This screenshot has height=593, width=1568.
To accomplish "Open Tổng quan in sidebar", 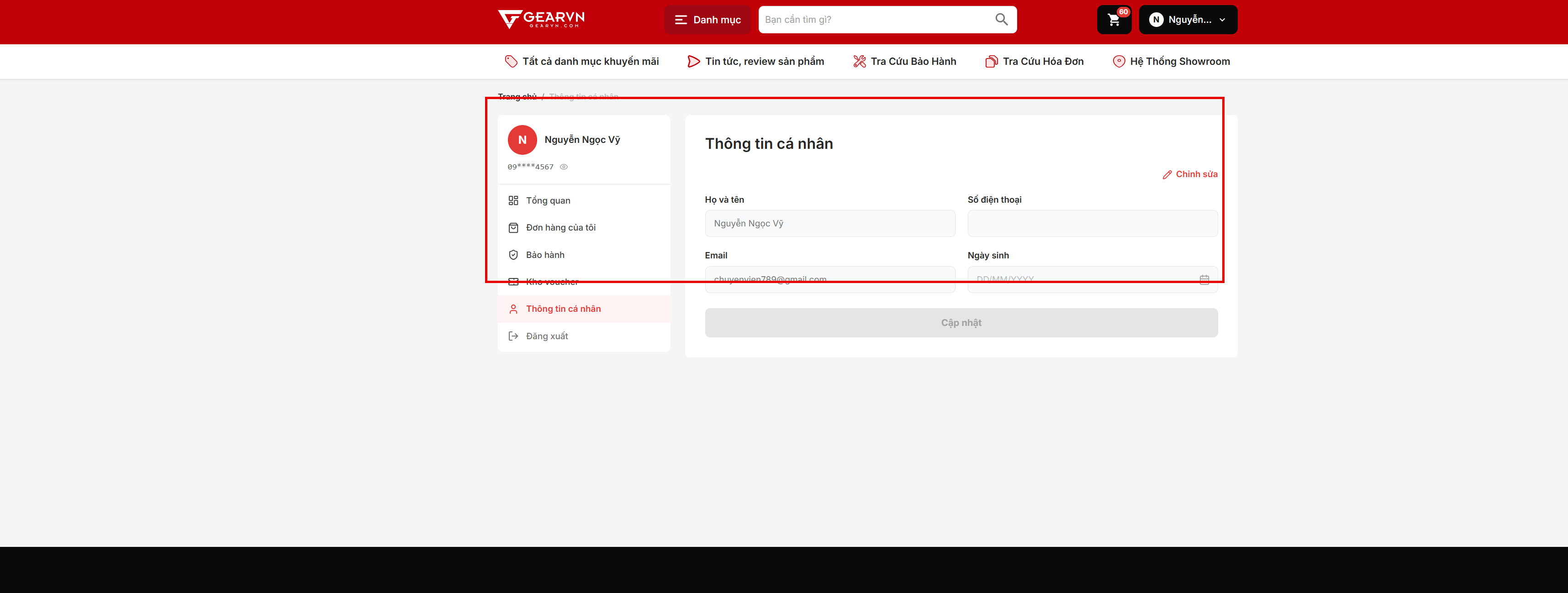I will (584, 201).
